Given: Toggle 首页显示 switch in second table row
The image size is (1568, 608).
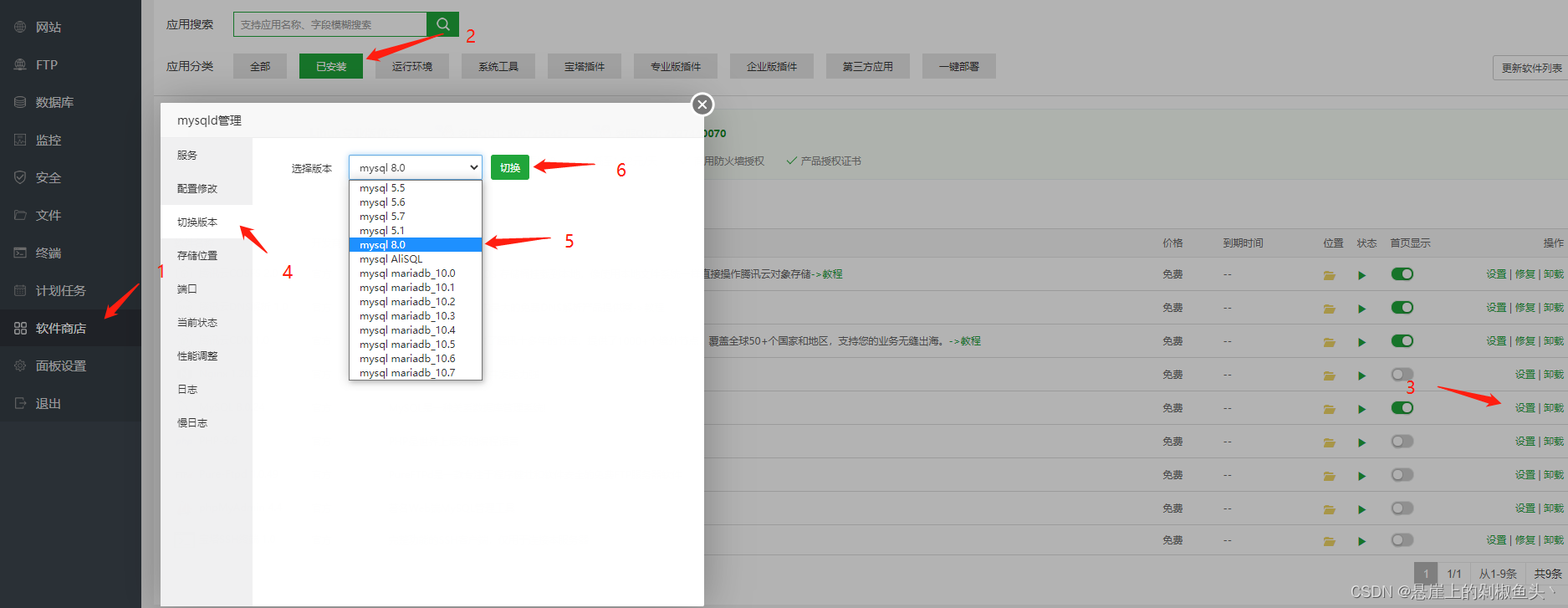Looking at the screenshot, I should coord(1402,307).
